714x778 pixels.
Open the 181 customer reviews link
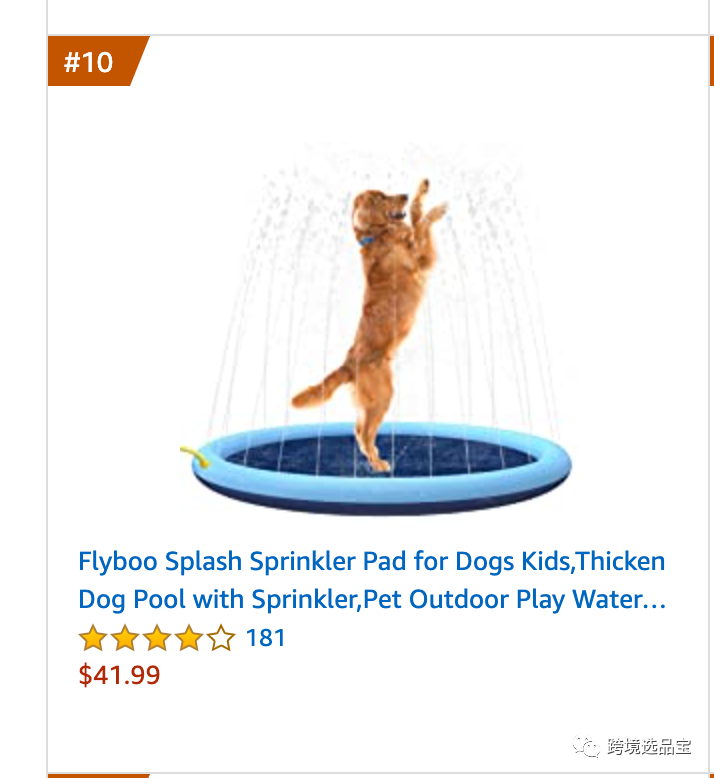265,638
